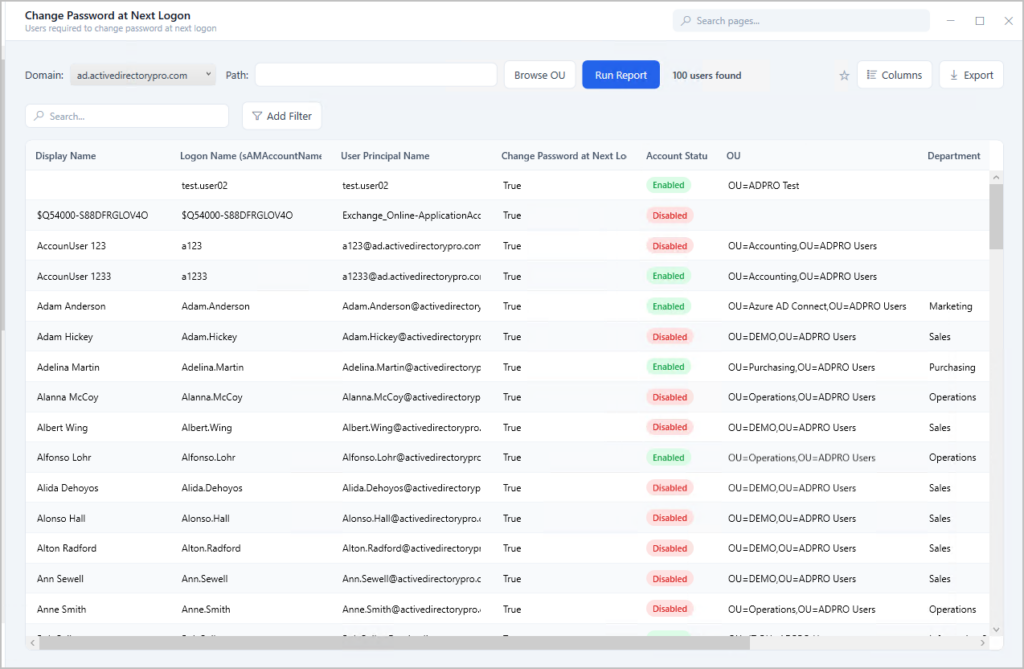Click the favorite star icon
The height and width of the screenshot is (669, 1024).
844,76
